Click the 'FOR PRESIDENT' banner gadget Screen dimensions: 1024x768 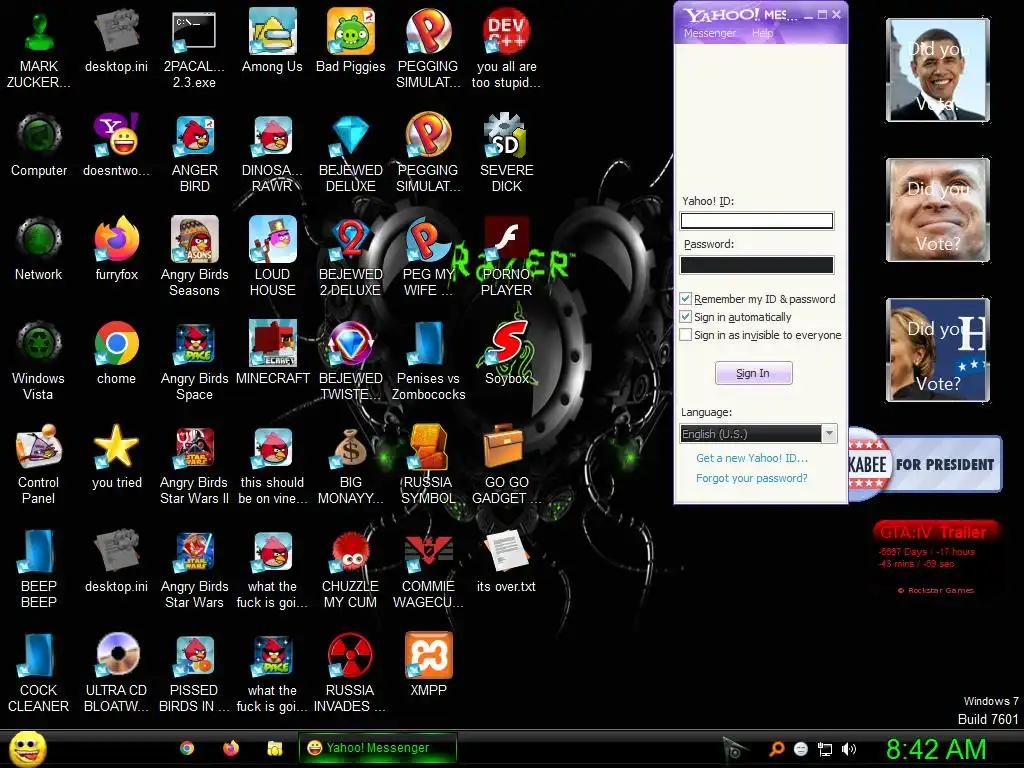click(925, 464)
